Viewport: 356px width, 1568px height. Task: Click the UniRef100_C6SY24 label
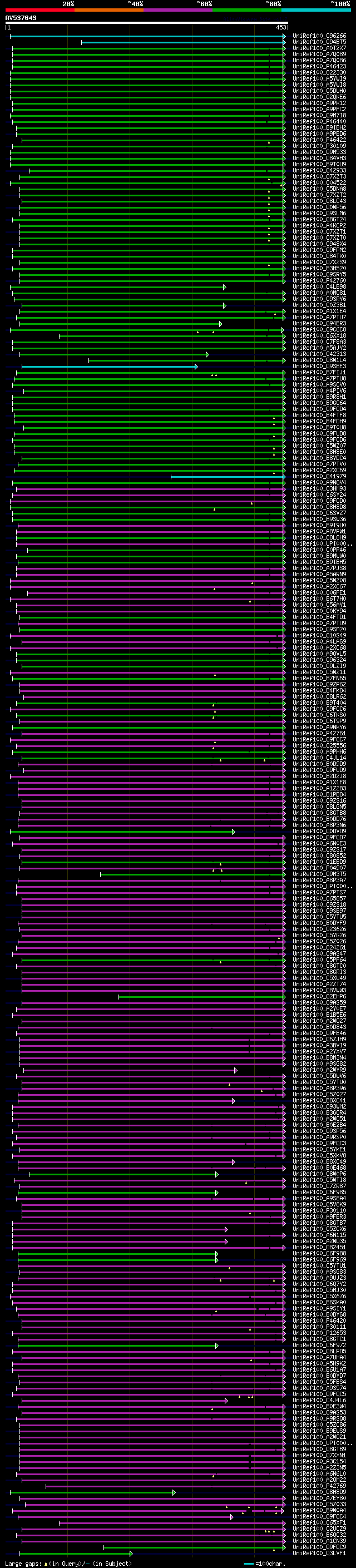point(319,495)
